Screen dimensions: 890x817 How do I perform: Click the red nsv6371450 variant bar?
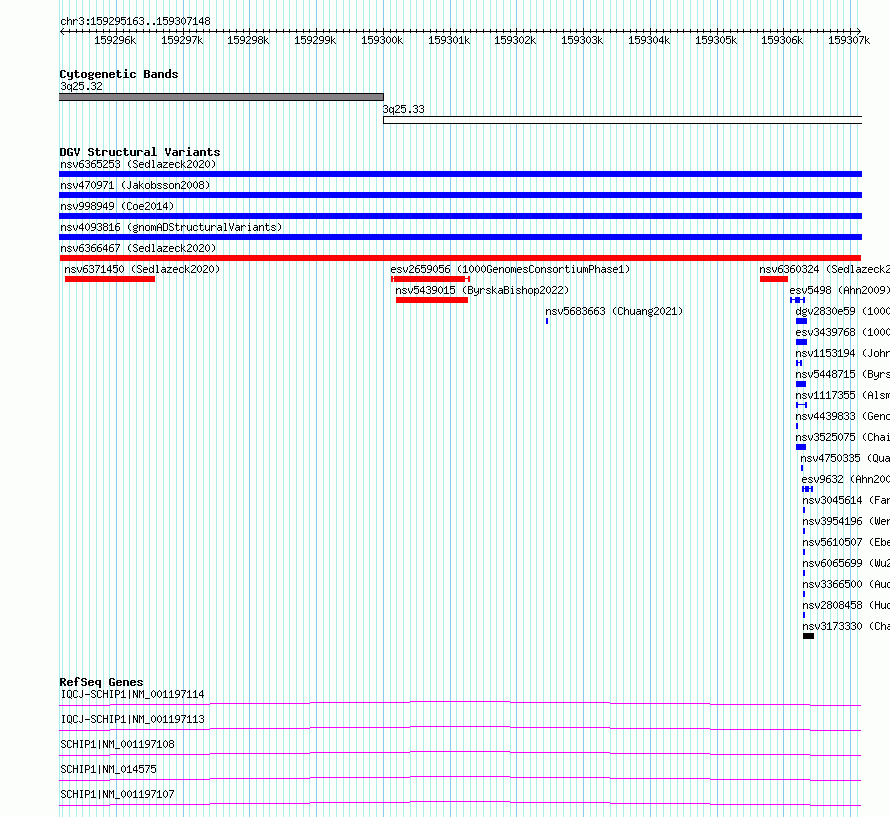click(x=110, y=279)
